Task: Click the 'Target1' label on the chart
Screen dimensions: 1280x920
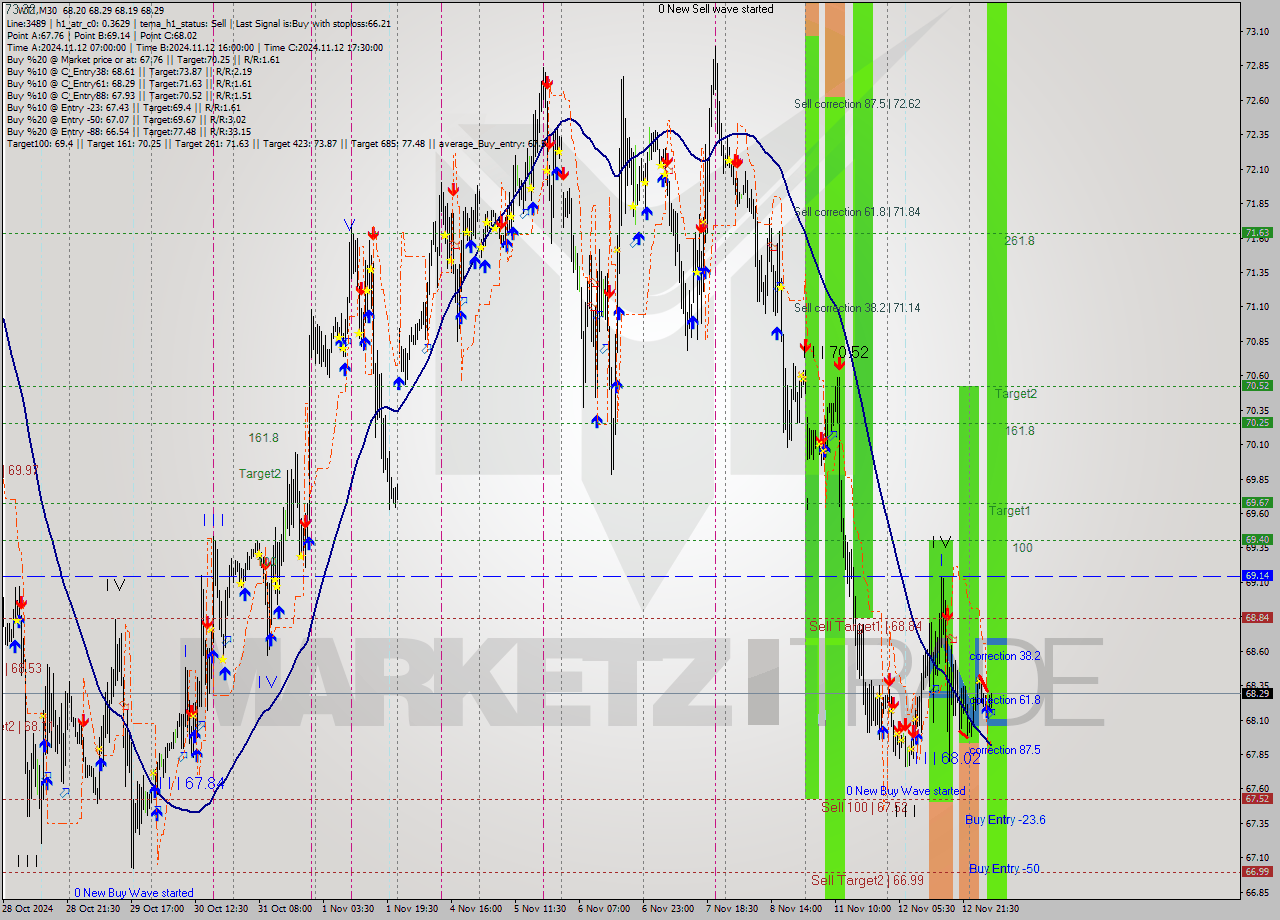Action: point(1009,511)
